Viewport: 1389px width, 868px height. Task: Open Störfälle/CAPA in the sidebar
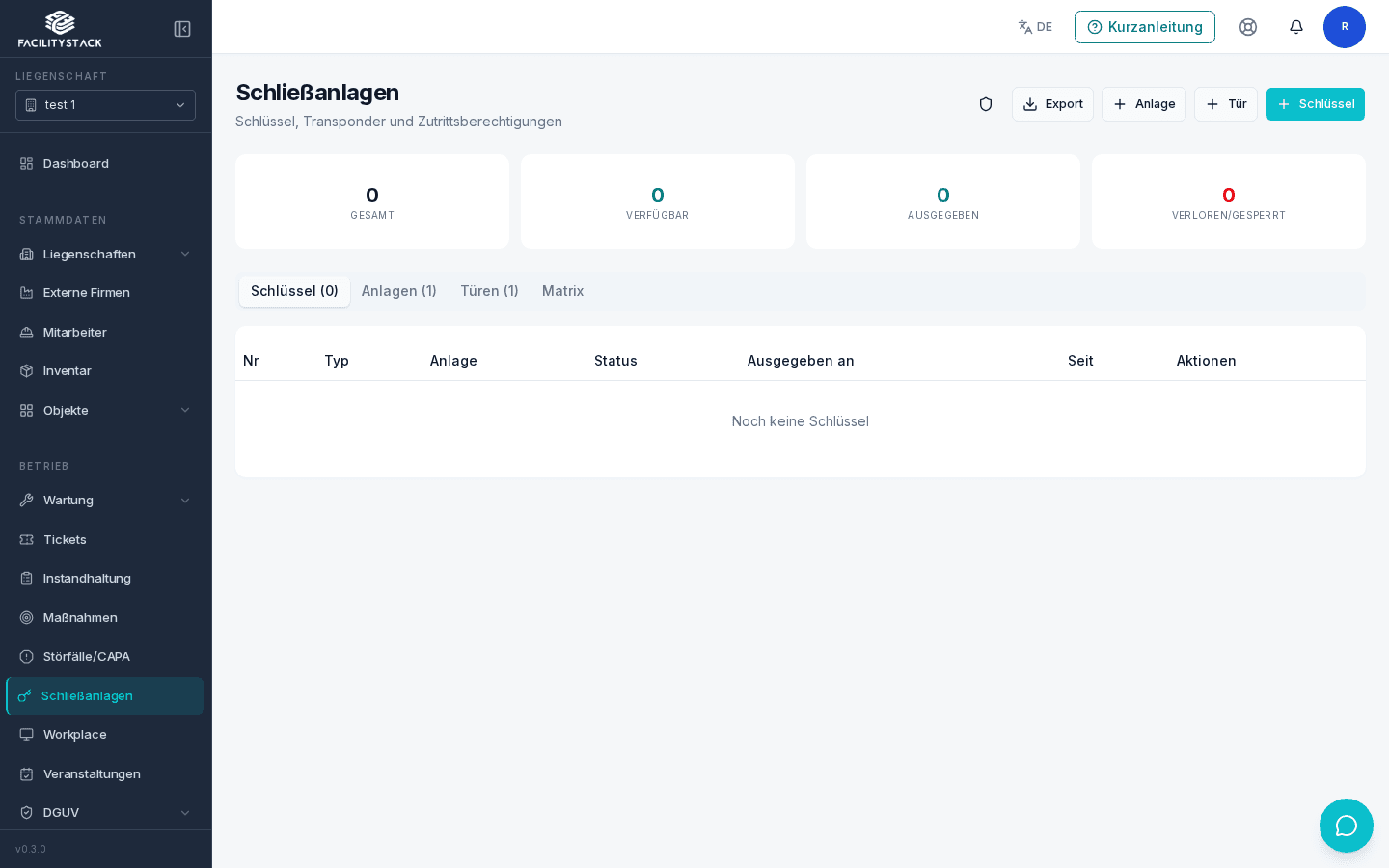coord(105,656)
